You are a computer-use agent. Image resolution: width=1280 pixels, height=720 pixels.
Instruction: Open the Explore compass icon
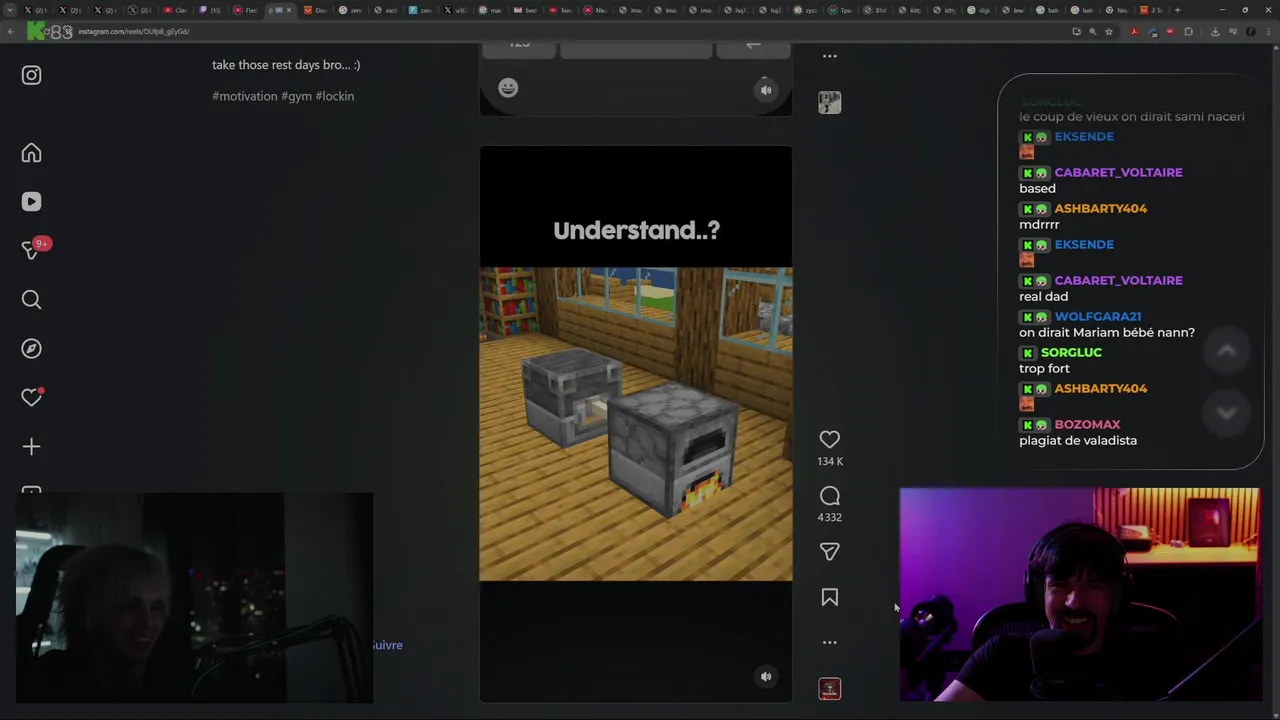pos(32,349)
